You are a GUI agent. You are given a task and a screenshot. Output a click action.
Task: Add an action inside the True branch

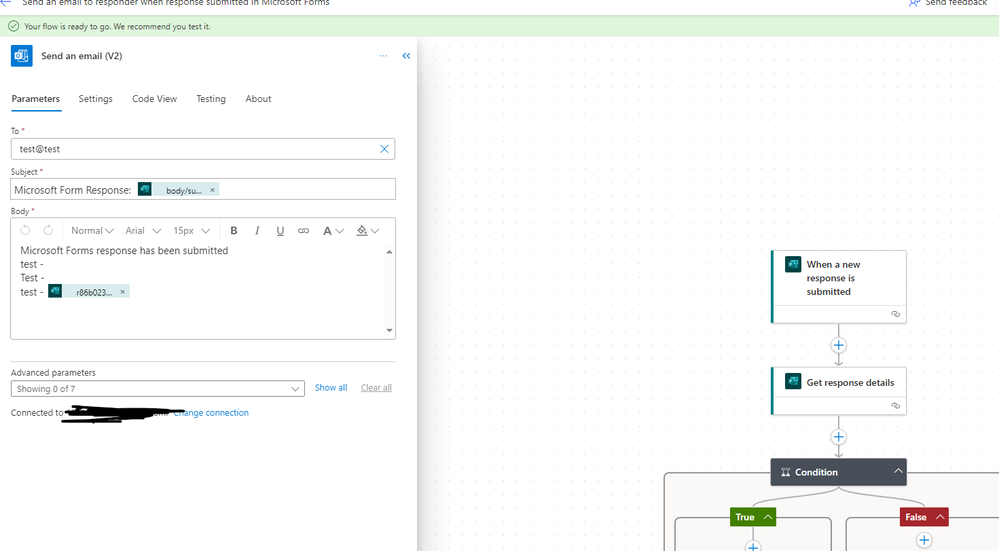753,546
